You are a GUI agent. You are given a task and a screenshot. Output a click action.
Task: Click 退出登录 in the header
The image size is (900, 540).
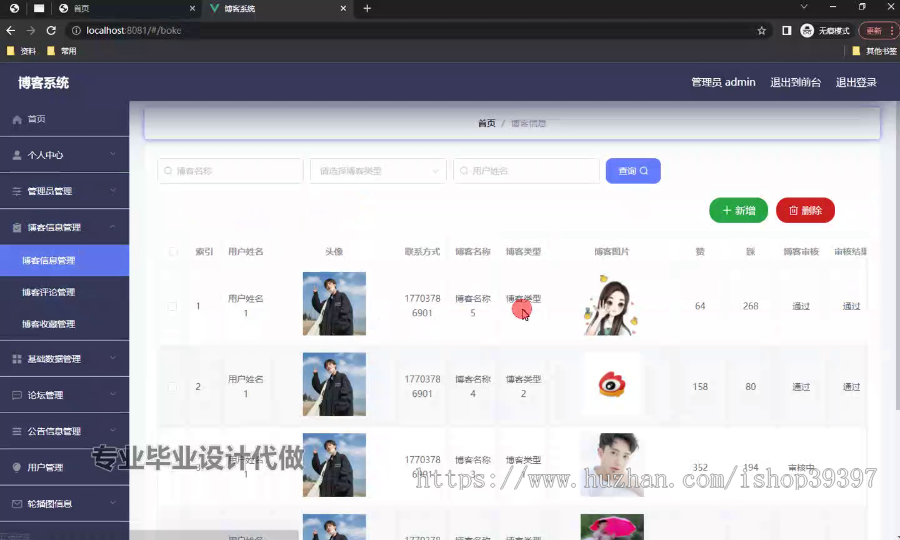coord(856,83)
